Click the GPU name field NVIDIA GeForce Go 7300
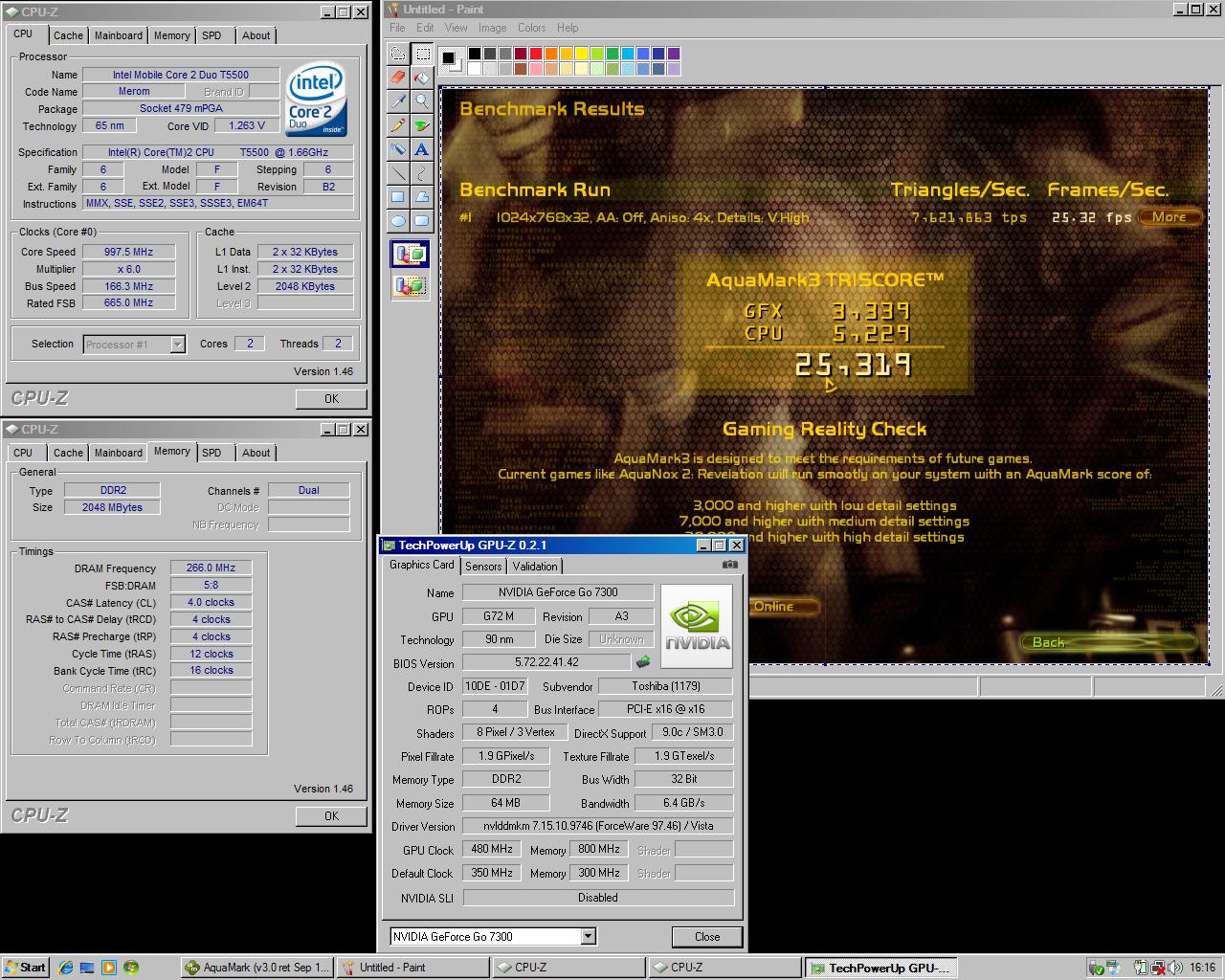The height and width of the screenshot is (980, 1225). [558, 592]
